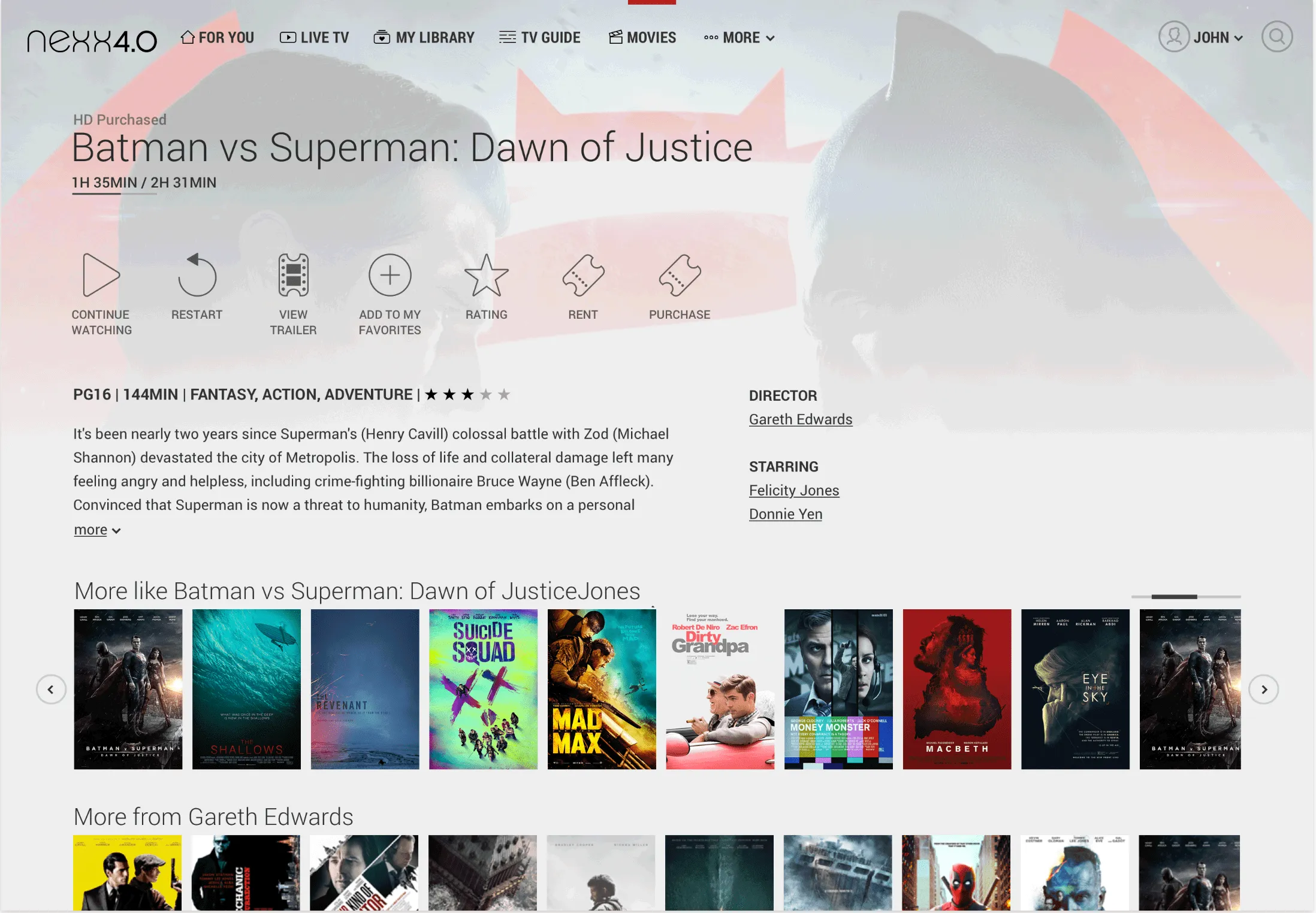
Task: Open My Library tab
Action: pyautogui.click(x=424, y=37)
